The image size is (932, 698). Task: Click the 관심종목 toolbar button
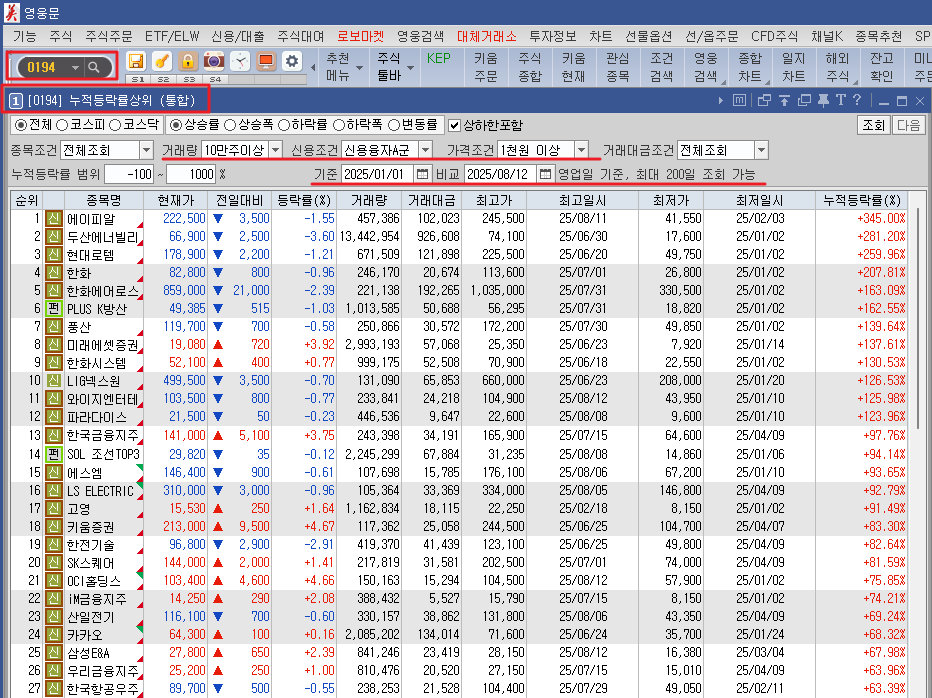pyautogui.click(x=618, y=67)
